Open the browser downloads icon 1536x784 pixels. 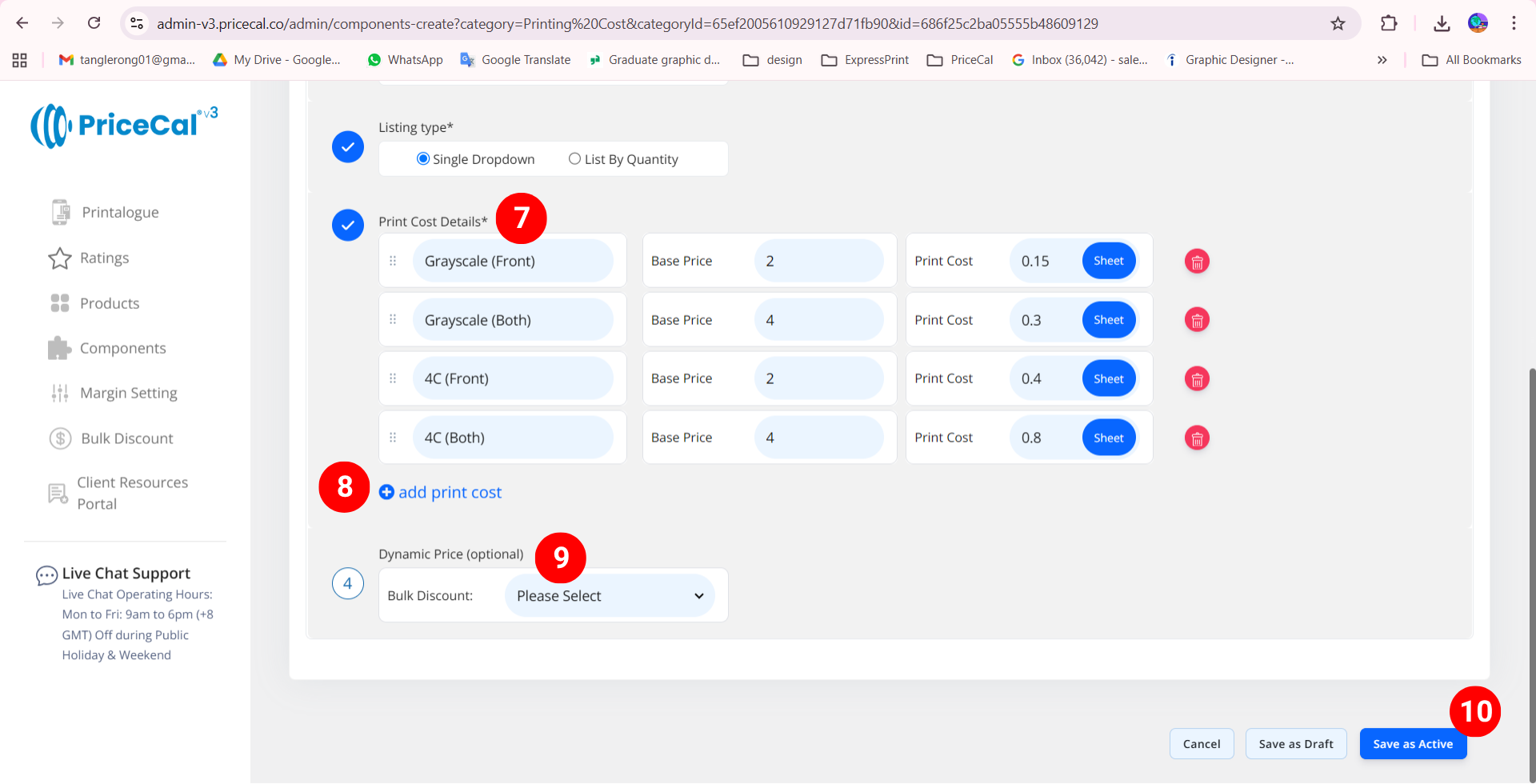coord(1442,23)
